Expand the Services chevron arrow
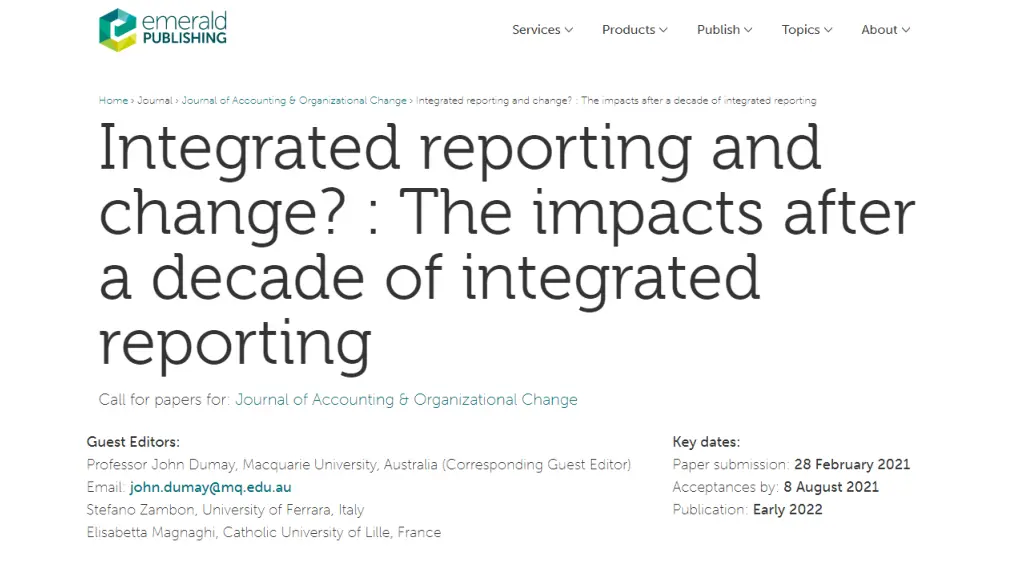Image resolution: width=1024 pixels, height=576 pixels. [x=569, y=30]
